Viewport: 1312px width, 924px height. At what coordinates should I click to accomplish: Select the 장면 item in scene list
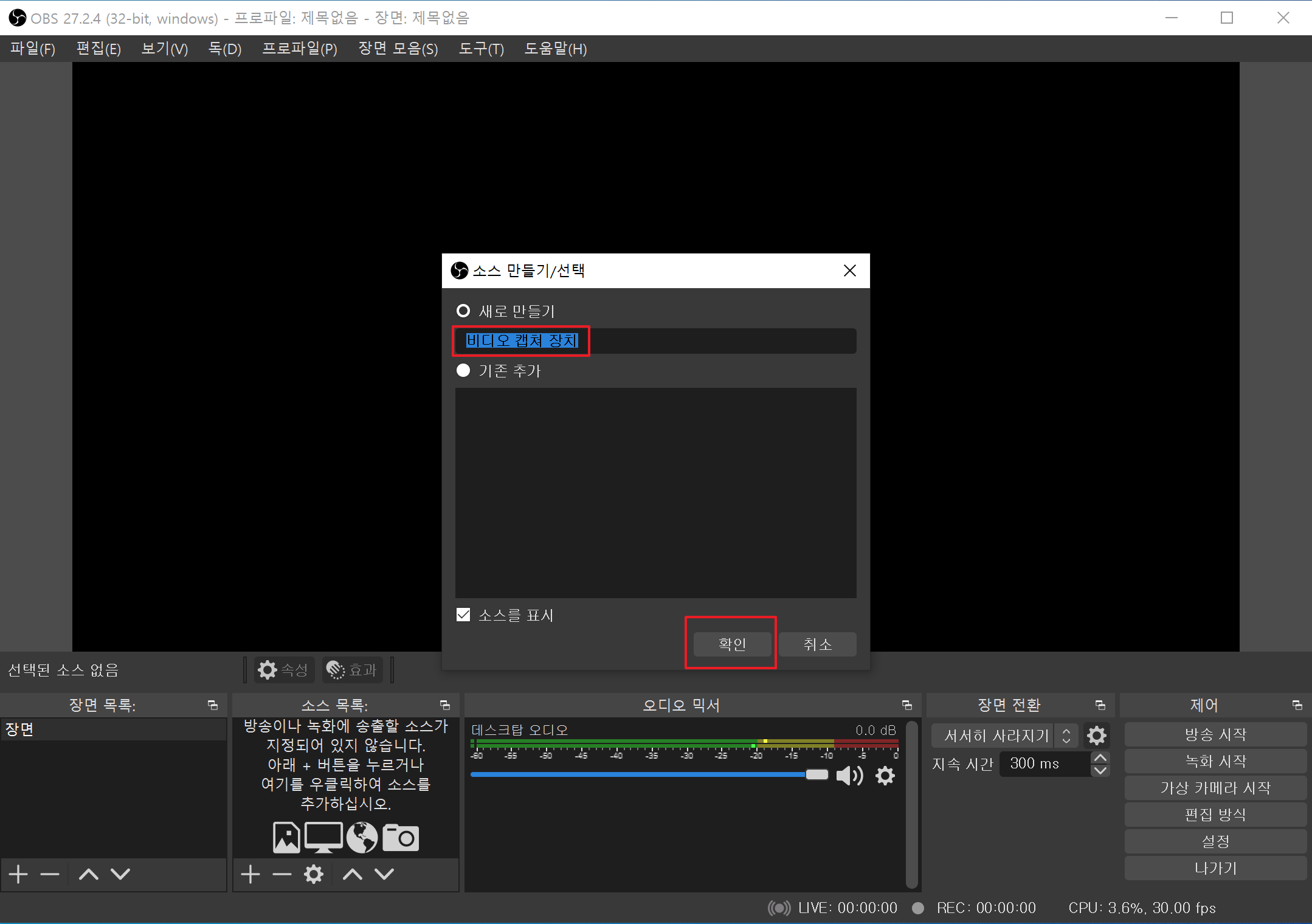(x=113, y=729)
